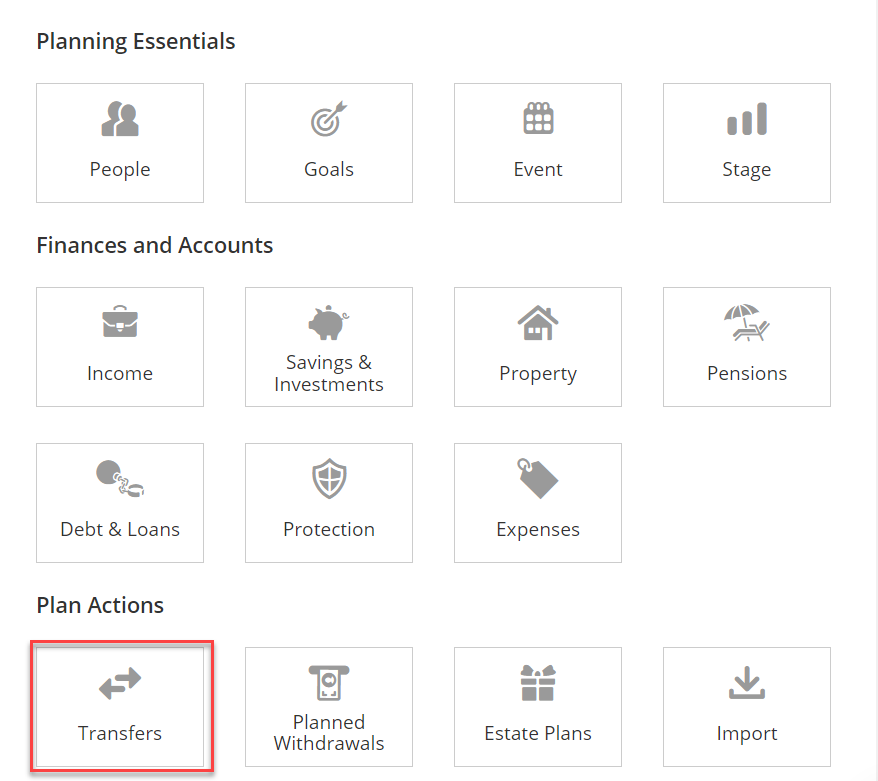Click the Estate Plans label
The height and width of the screenshot is (781, 878).
coord(538,733)
